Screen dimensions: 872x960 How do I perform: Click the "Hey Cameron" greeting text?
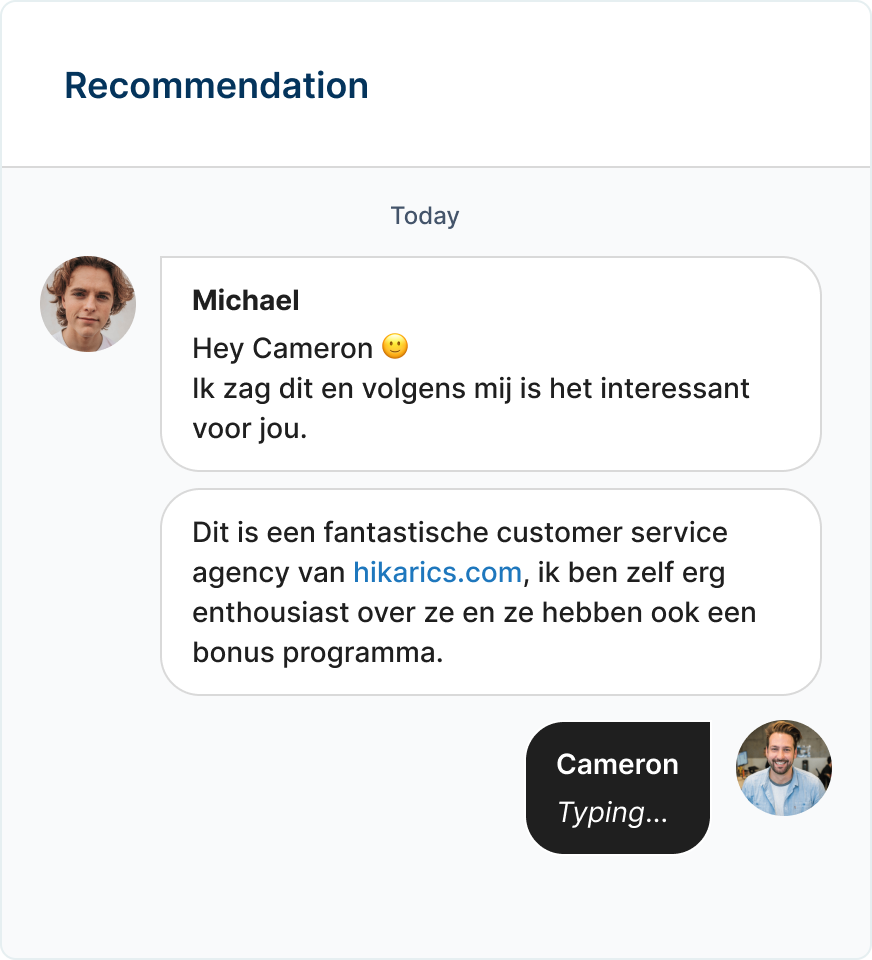click(284, 348)
